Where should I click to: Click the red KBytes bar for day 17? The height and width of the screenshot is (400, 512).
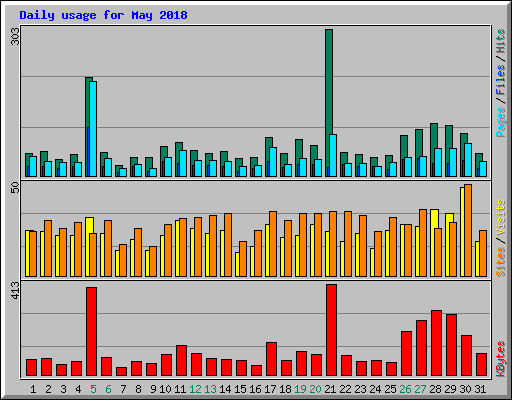271,359
